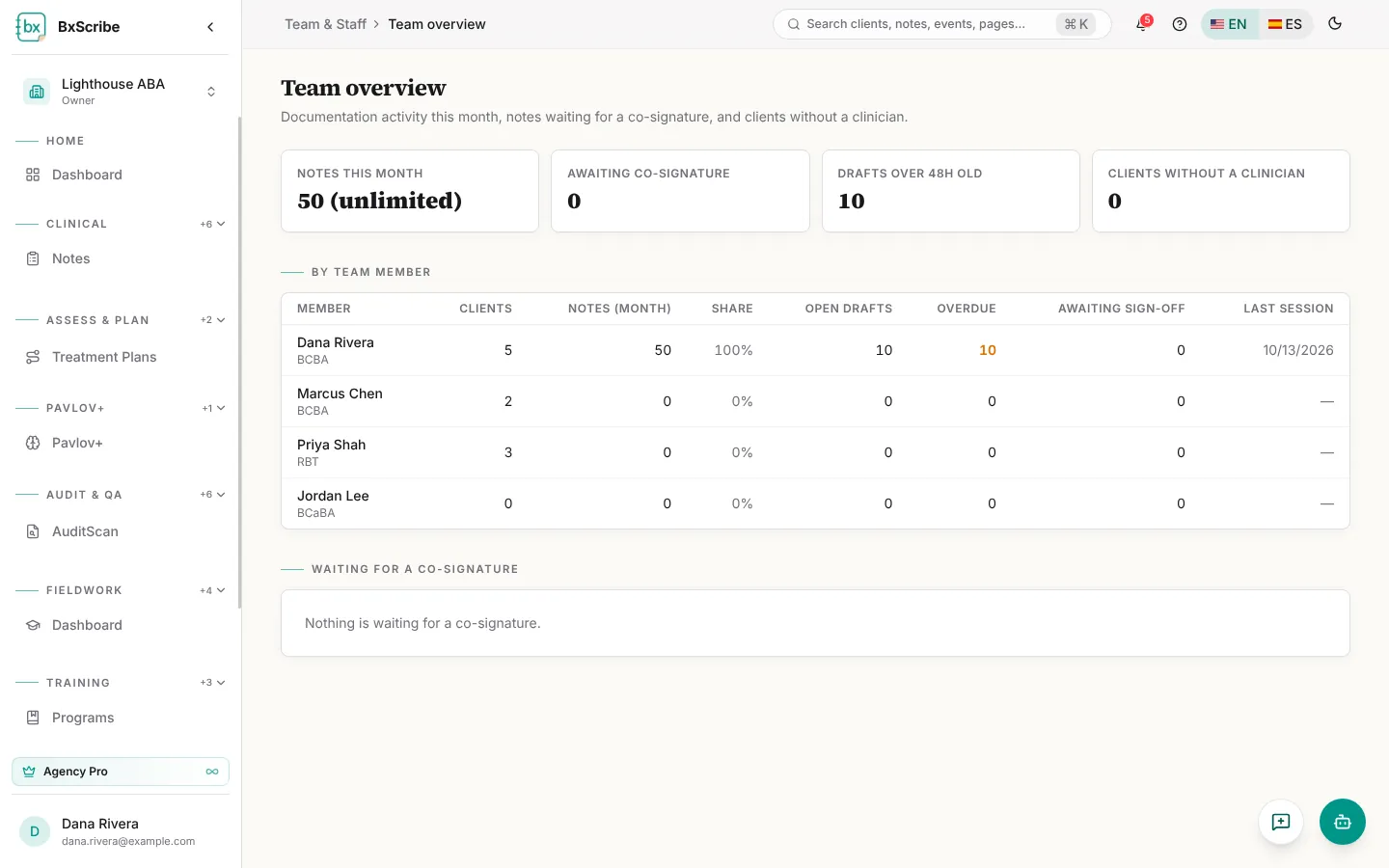The height and width of the screenshot is (868, 1389).
Task: Click the Agency Pro plan badge
Action: coord(121,772)
